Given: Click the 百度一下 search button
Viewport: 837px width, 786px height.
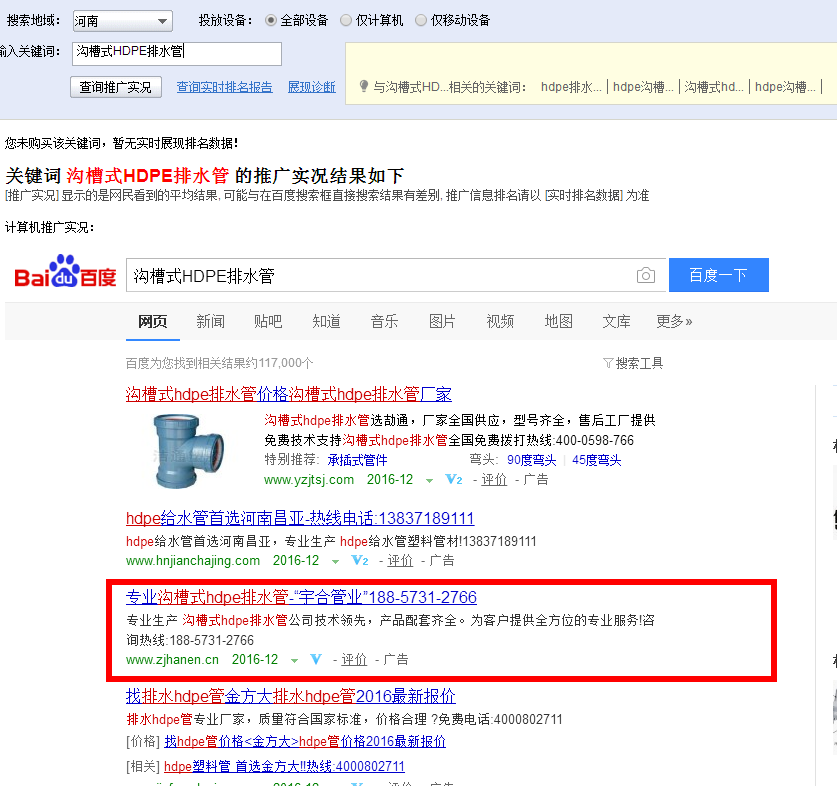Looking at the screenshot, I should [x=718, y=275].
